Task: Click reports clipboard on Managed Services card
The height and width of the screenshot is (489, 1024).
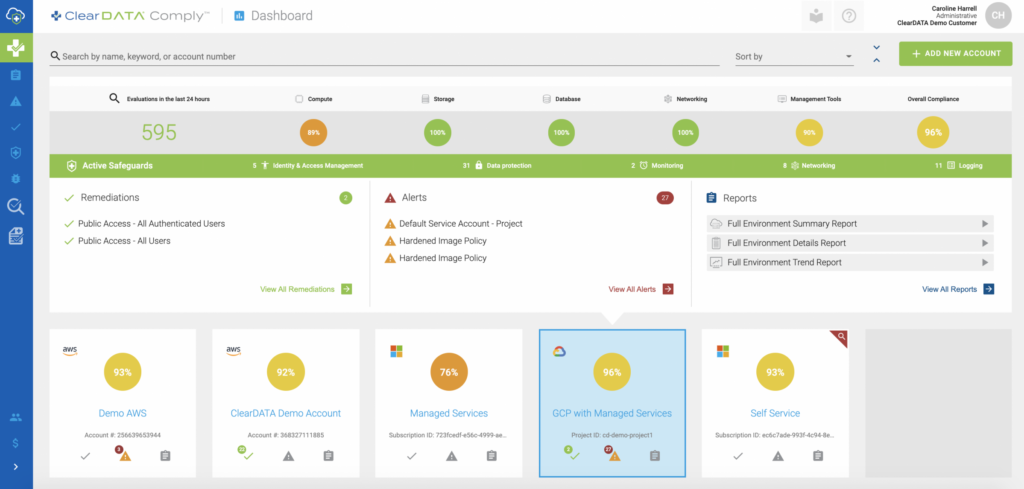Action: pyautogui.click(x=492, y=456)
